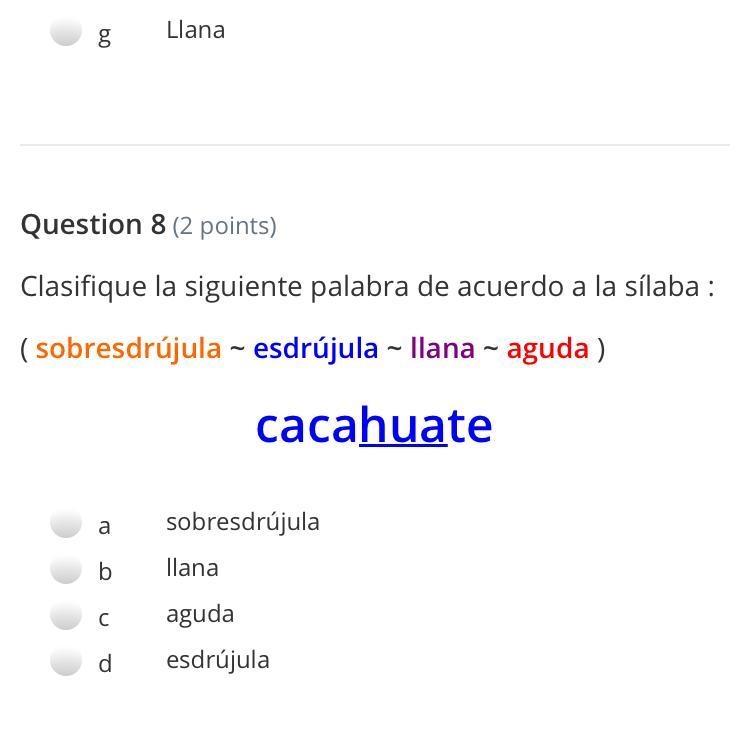Choose radio button for option c
This screenshot has width=750, height=750.
(66, 615)
